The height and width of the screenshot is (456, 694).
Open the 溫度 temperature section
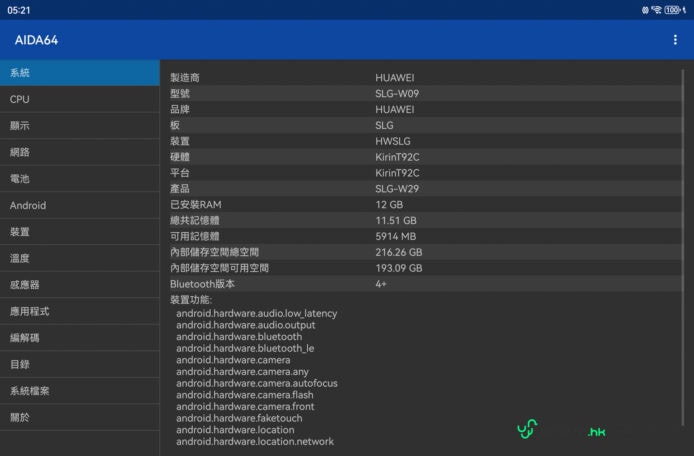pos(80,259)
